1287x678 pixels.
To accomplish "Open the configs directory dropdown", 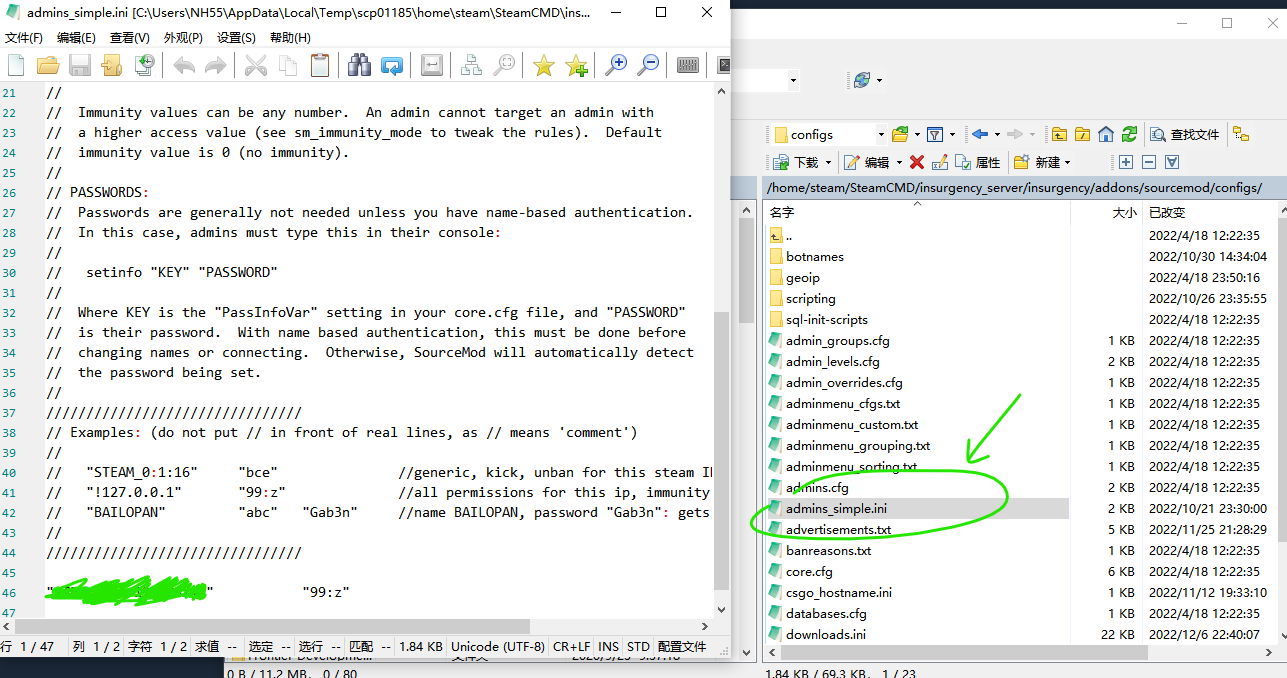I will (x=881, y=134).
